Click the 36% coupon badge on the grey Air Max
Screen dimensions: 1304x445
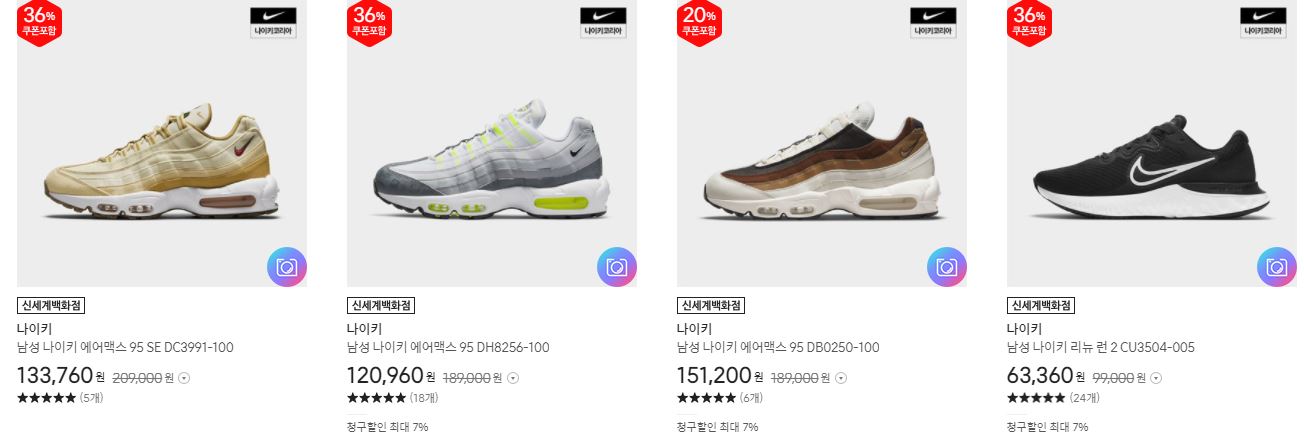click(x=369, y=22)
